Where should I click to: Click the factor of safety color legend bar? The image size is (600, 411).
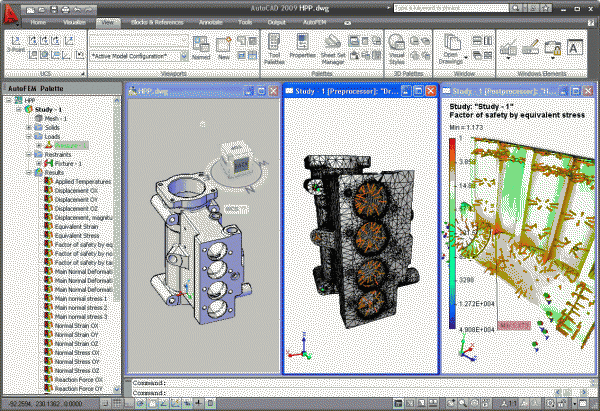click(452, 233)
